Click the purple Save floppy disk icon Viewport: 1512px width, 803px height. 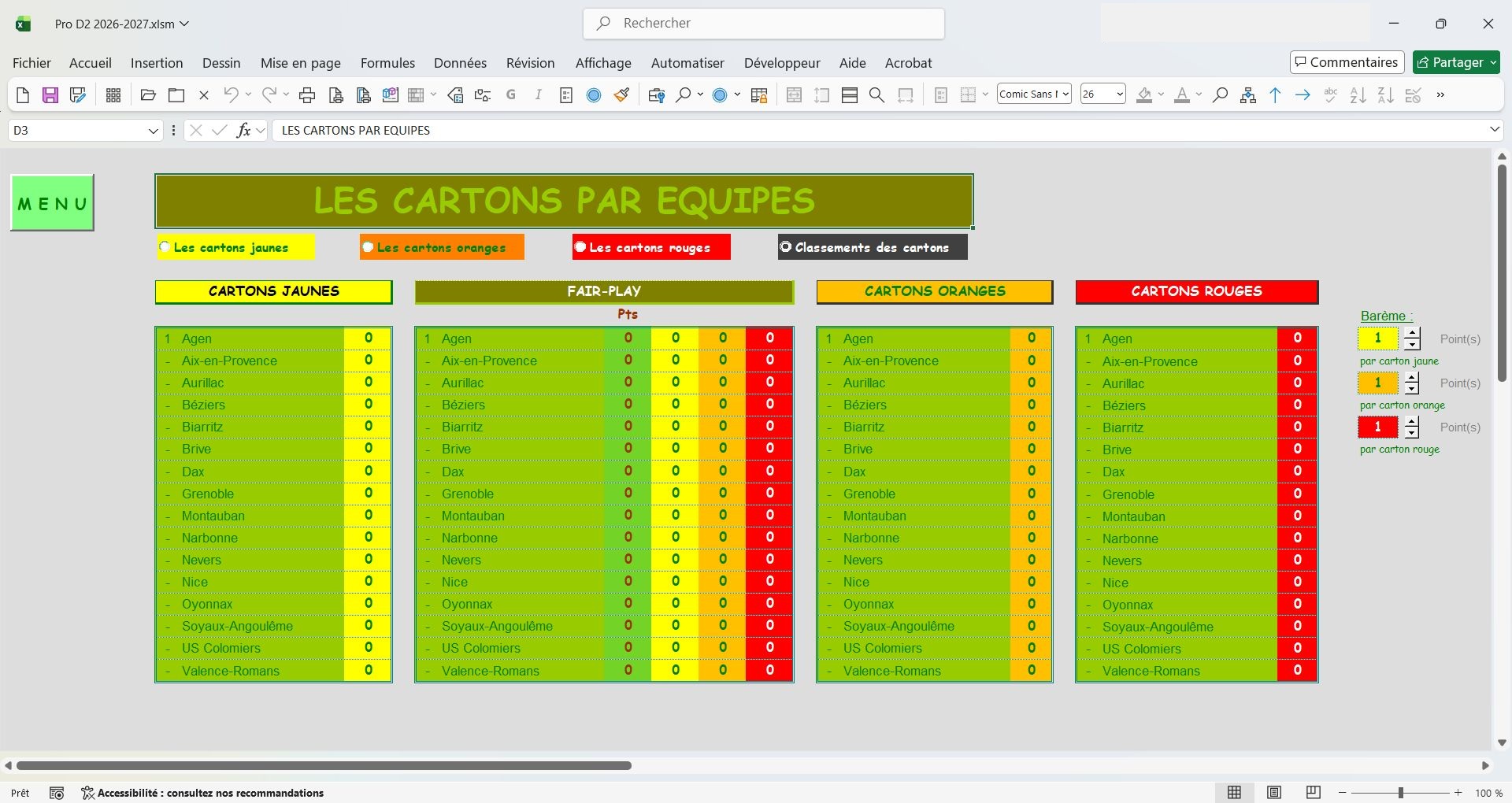[50, 95]
